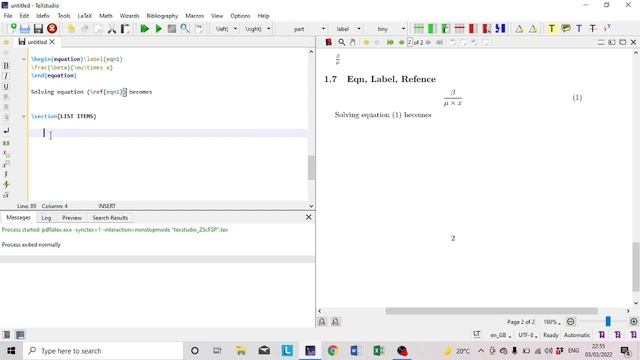Cut selection with the scissors icon
Screen dimensions: 640x360
point(112,29)
